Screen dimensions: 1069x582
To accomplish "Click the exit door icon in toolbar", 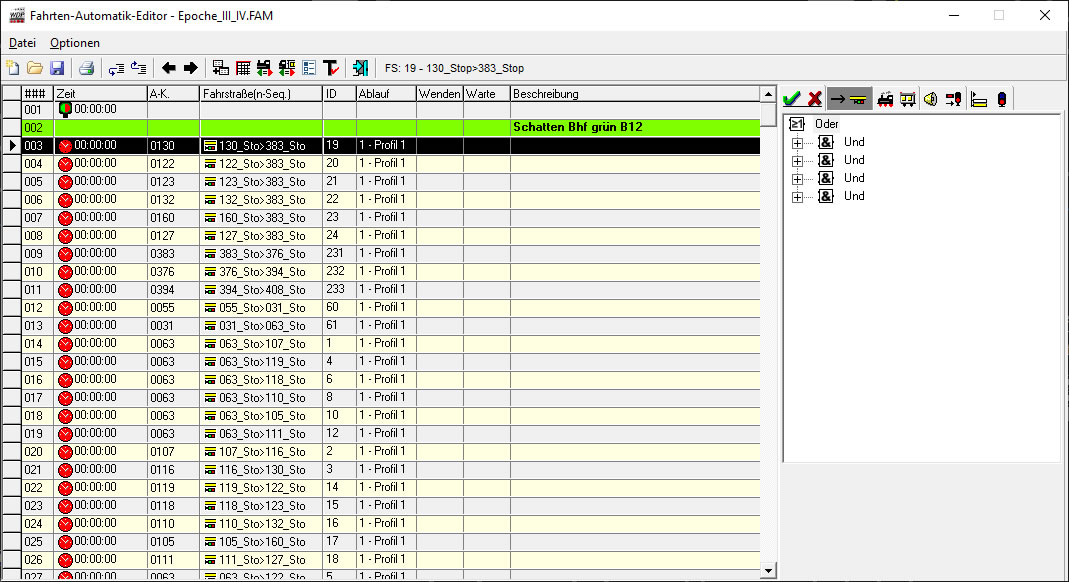I will pyautogui.click(x=360, y=68).
